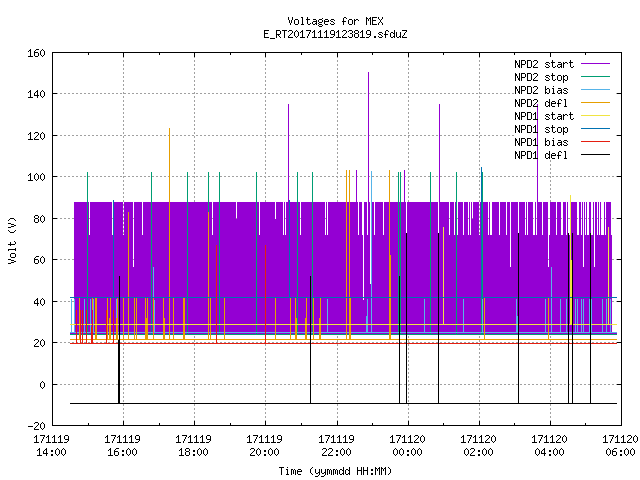Click the NPD2 defl orange legend line
This screenshot has height=480, width=640.
click(x=595, y=103)
